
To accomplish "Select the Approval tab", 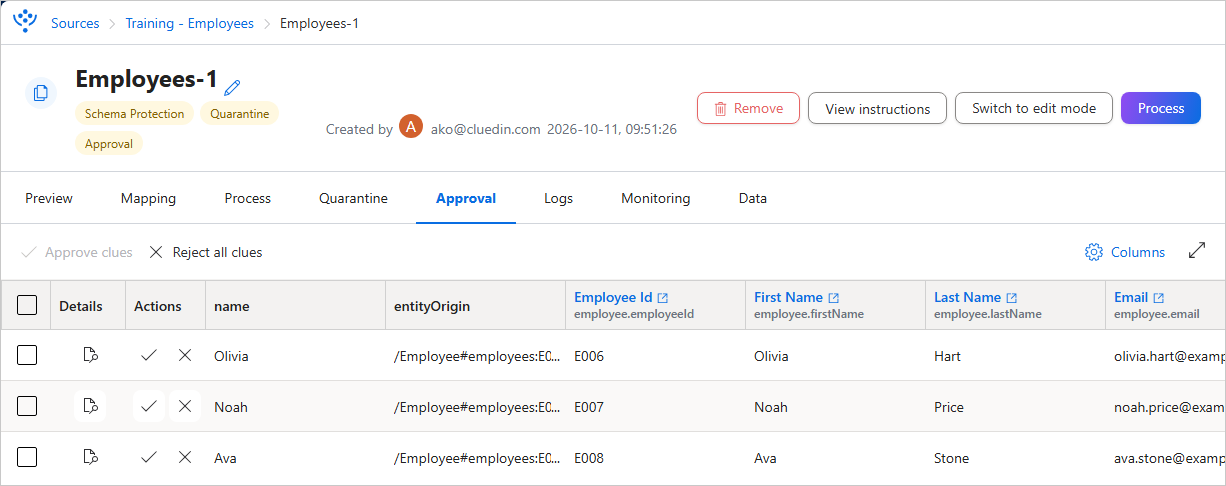I will coord(466,198).
